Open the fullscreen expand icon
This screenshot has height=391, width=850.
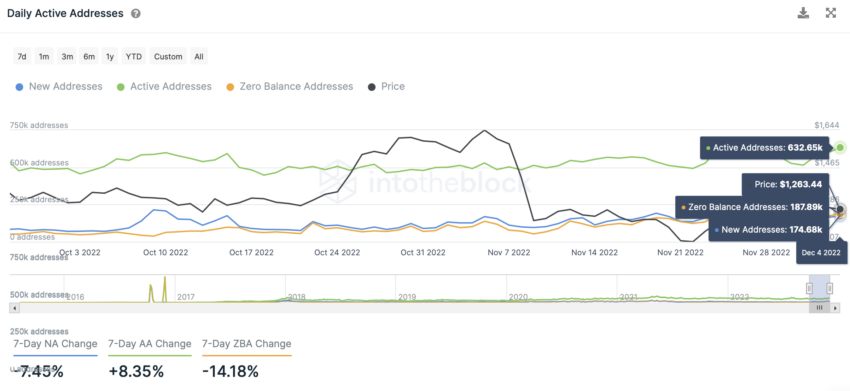point(830,13)
